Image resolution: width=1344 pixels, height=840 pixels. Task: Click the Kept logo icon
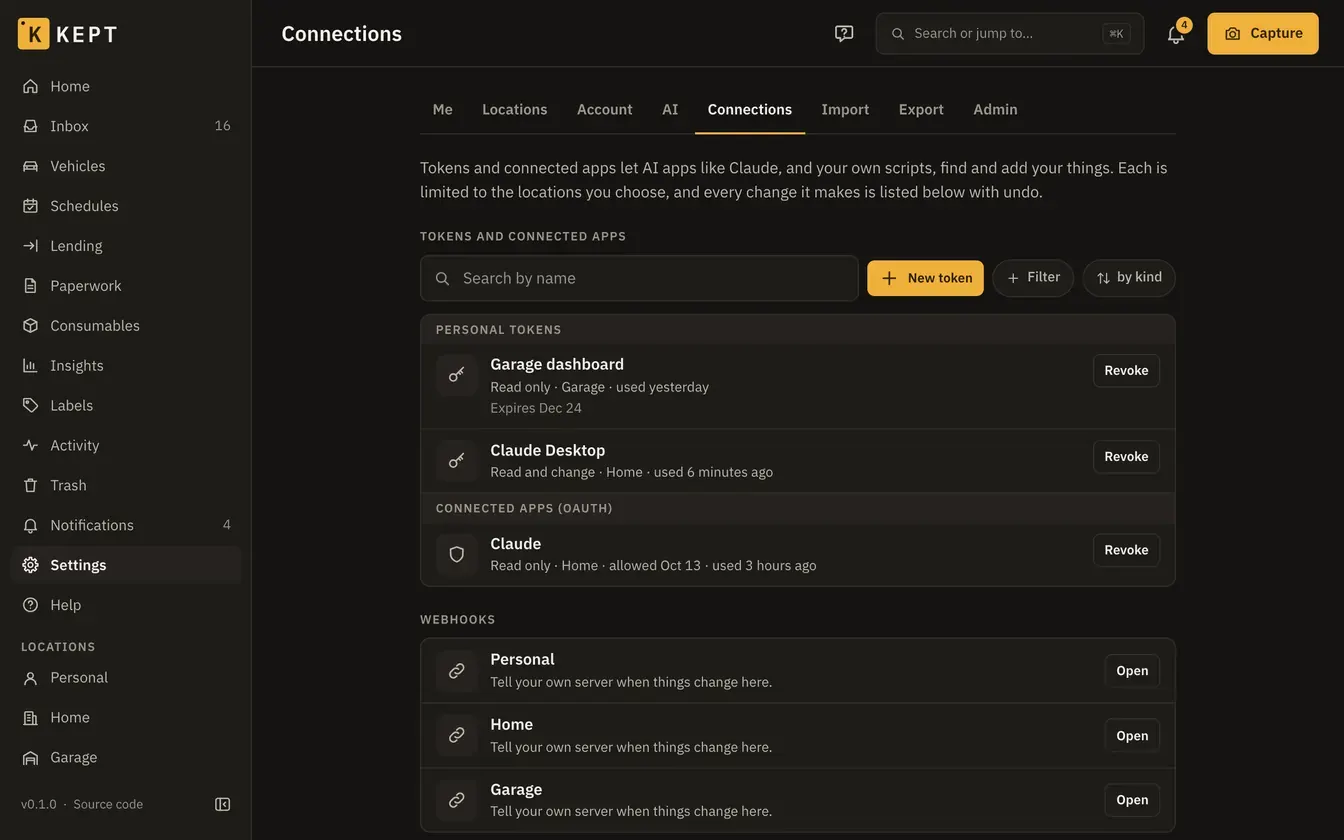pos(33,33)
